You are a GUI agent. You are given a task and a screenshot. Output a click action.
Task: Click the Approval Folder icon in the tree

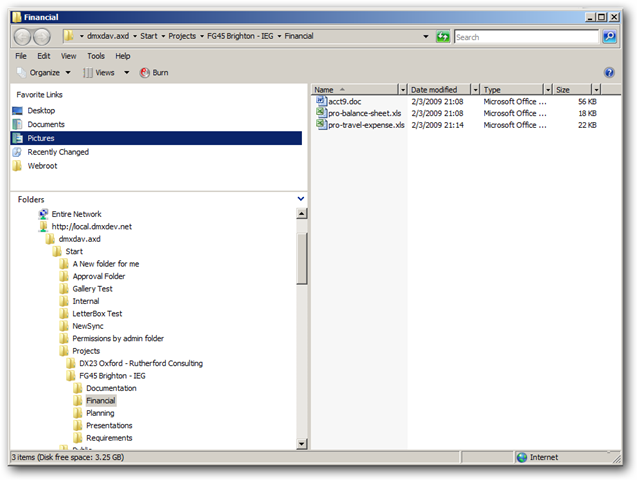tap(64, 276)
